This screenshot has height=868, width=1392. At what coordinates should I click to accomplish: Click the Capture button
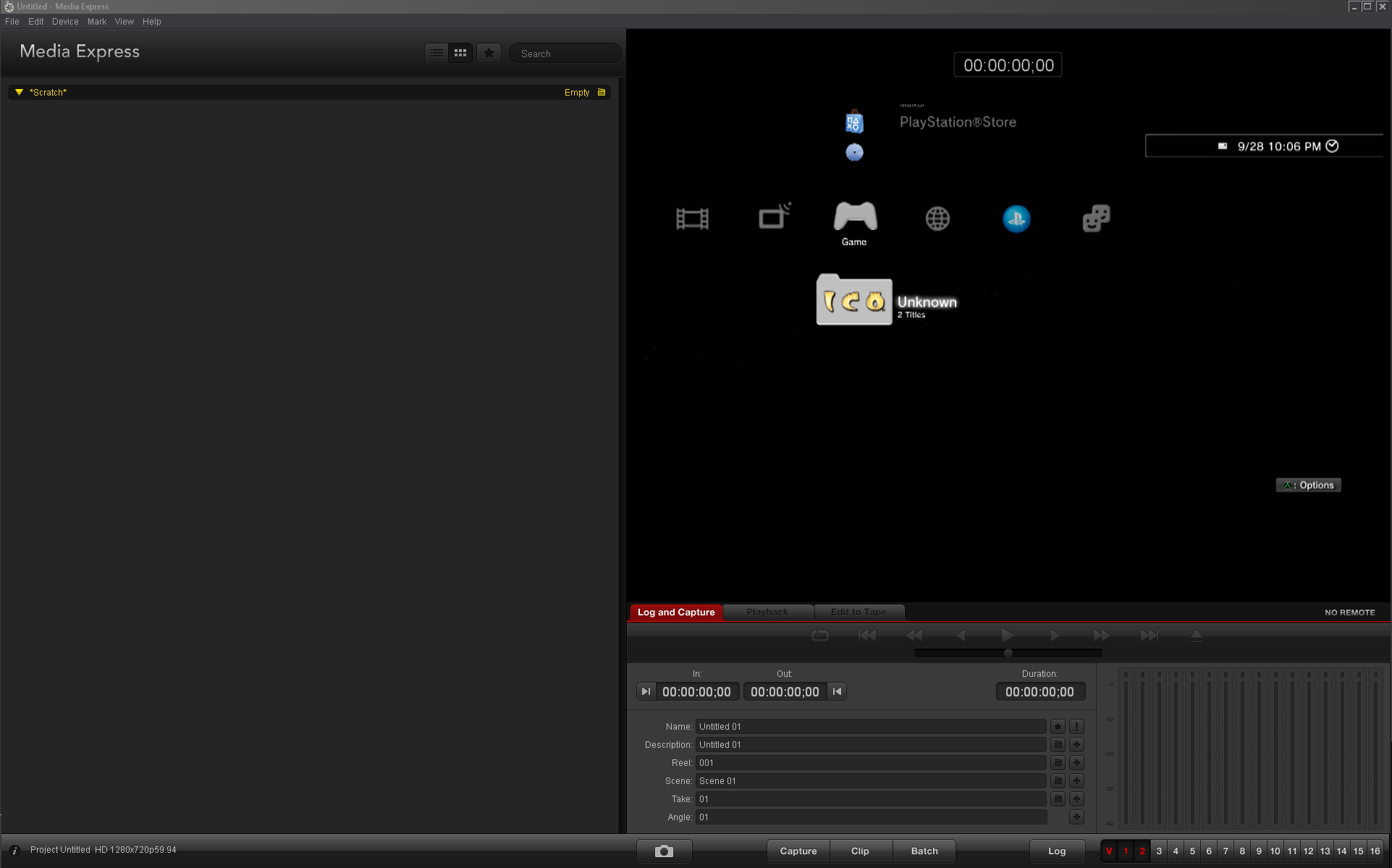pos(798,851)
